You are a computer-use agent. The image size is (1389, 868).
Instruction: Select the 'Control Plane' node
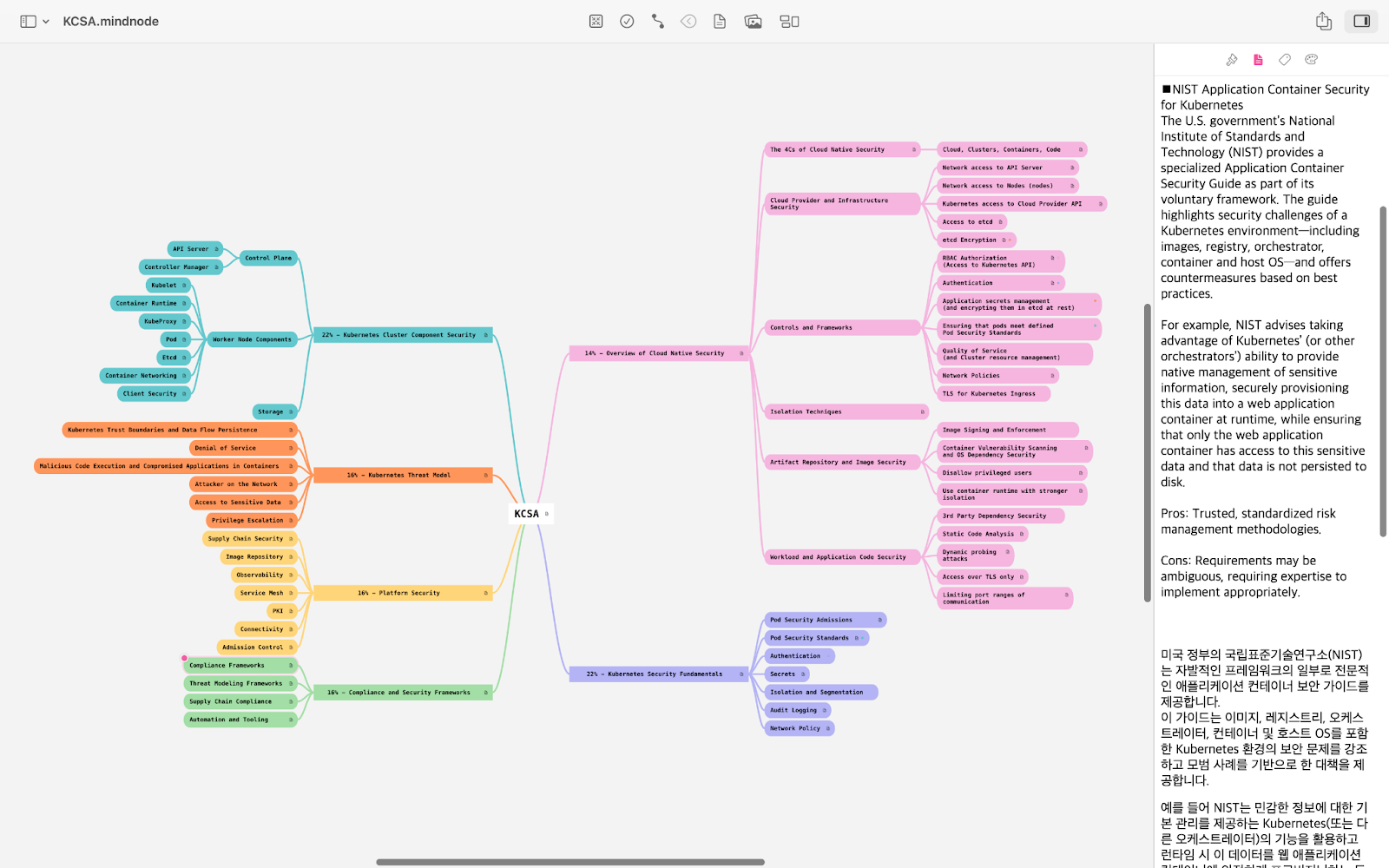[x=268, y=258]
